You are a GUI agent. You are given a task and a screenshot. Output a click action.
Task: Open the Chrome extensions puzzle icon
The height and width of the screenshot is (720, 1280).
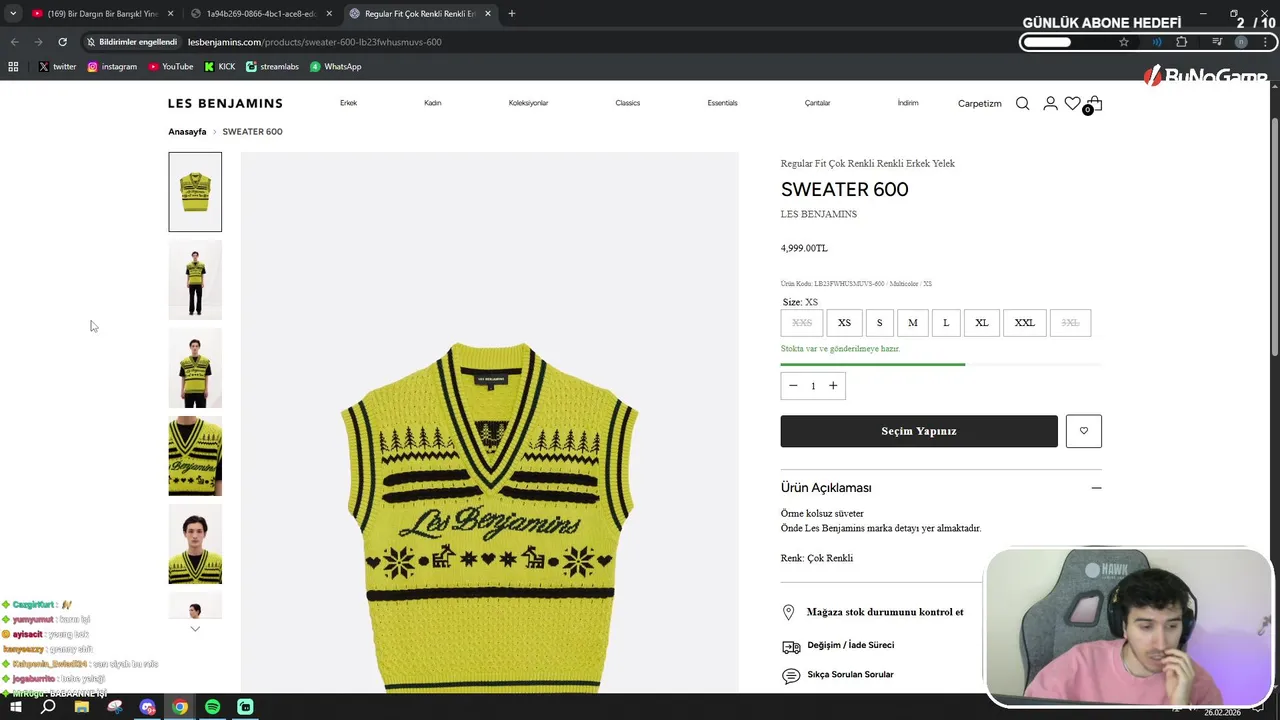point(1182,42)
